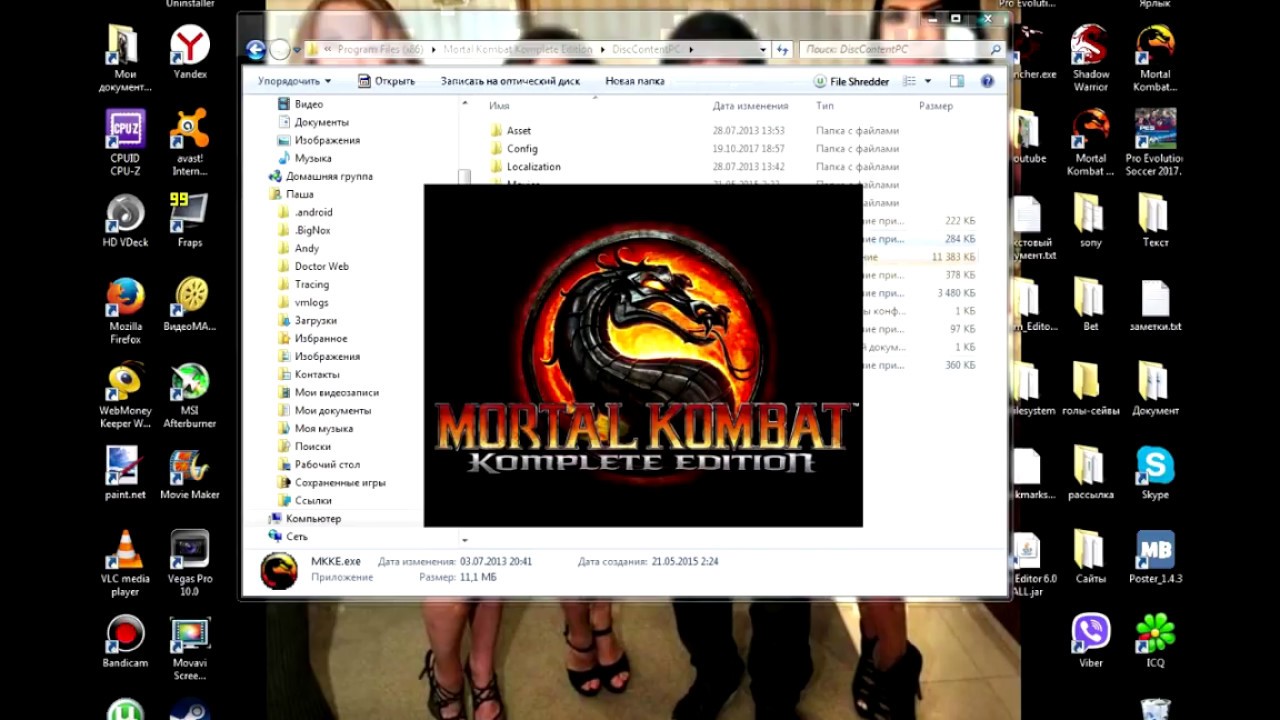Launch paint.net from the desktop

(x=125, y=473)
